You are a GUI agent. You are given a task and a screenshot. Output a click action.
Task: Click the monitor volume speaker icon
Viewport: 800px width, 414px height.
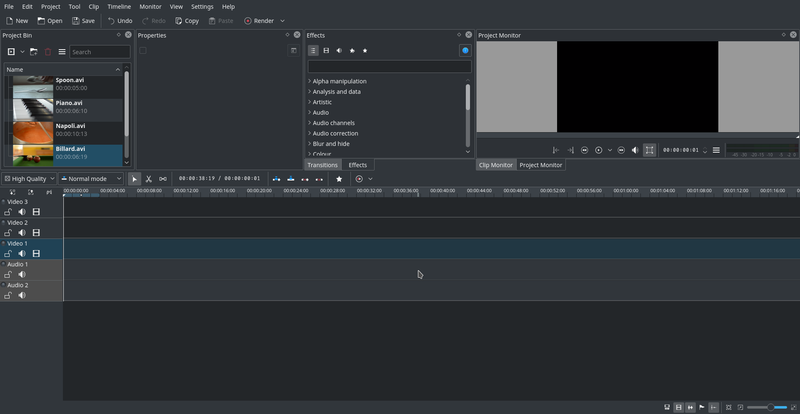point(634,150)
